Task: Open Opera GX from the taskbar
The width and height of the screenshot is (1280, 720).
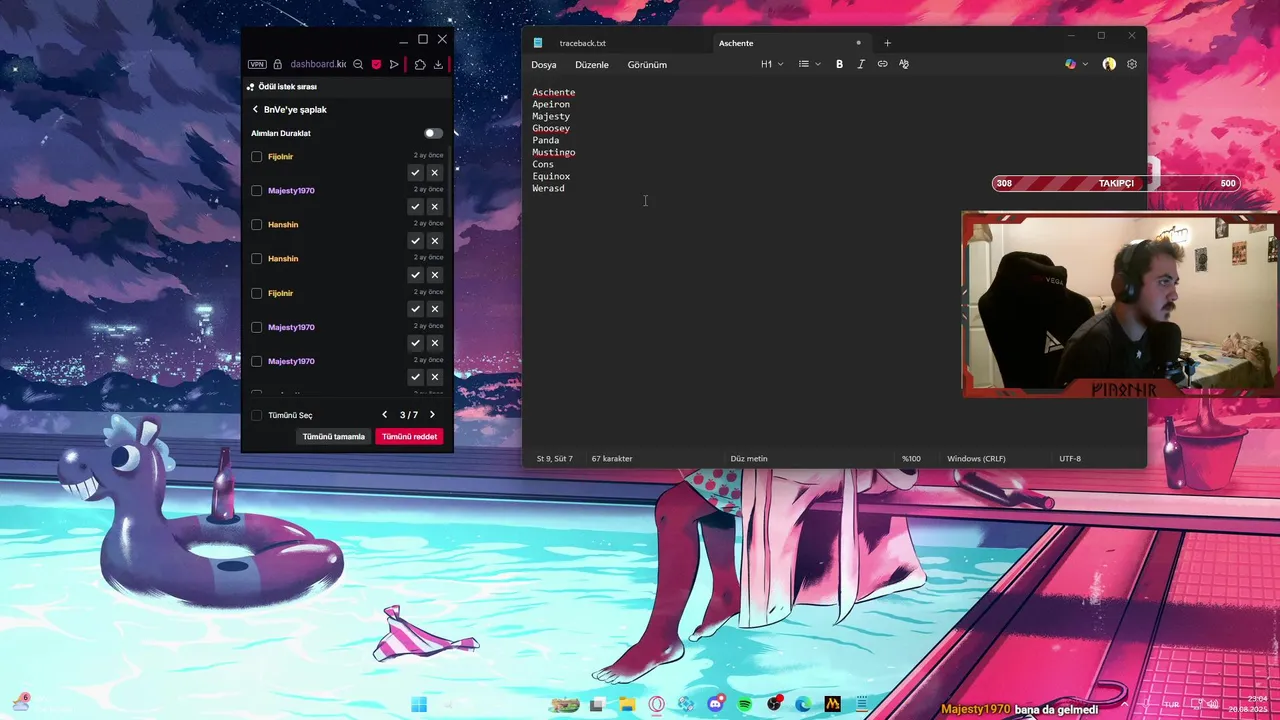Action: pos(657,704)
